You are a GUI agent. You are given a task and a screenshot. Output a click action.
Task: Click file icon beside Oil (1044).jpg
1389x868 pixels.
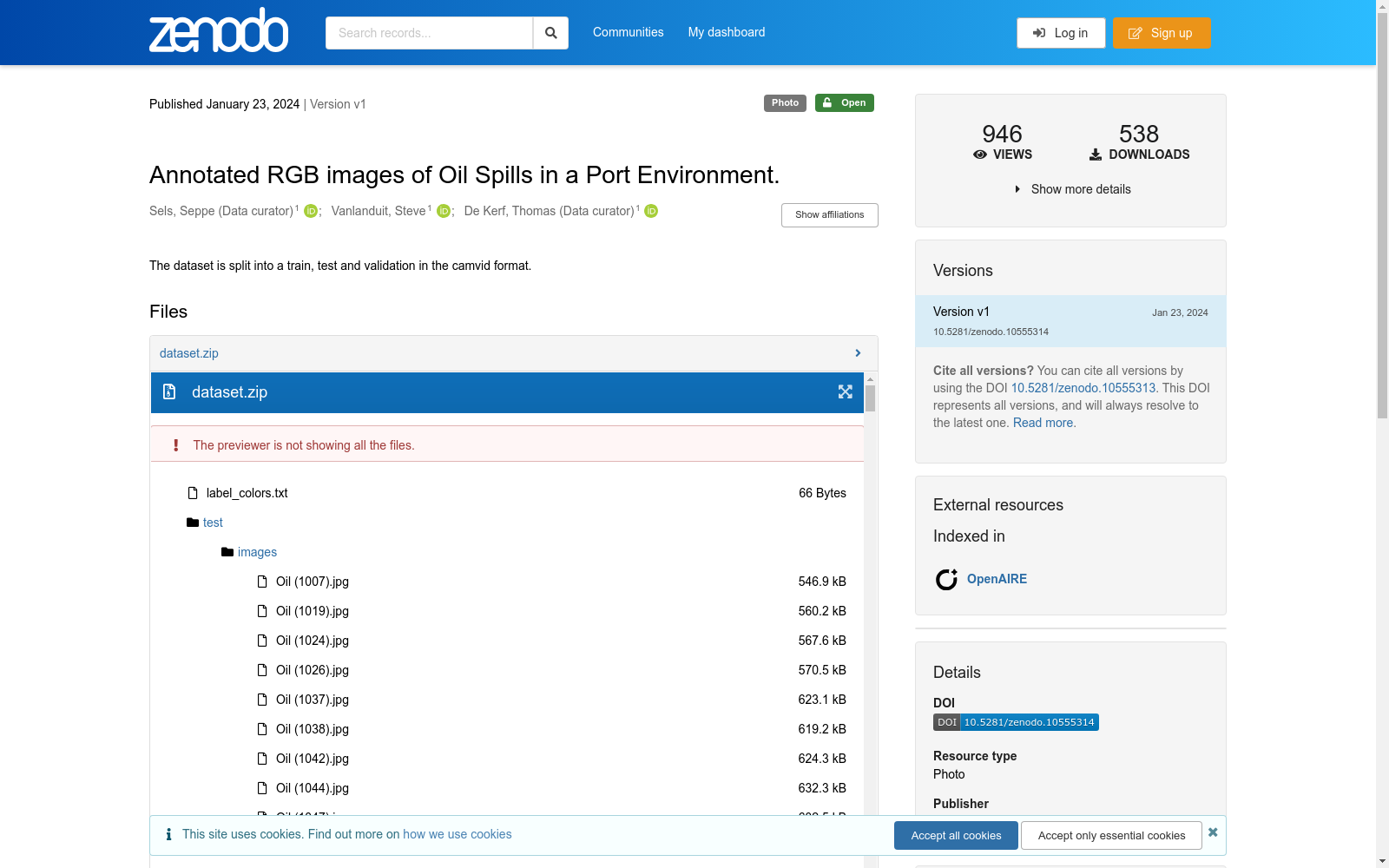(x=262, y=788)
